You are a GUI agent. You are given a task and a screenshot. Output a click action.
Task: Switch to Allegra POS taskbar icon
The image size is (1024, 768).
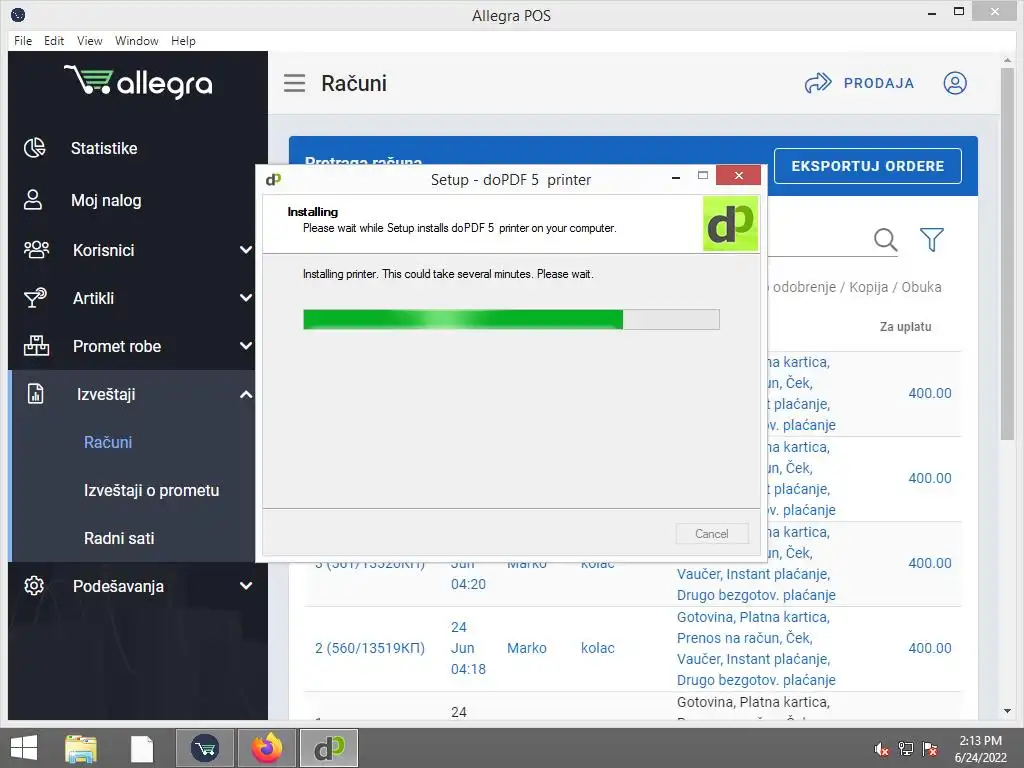[x=205, y=748]
